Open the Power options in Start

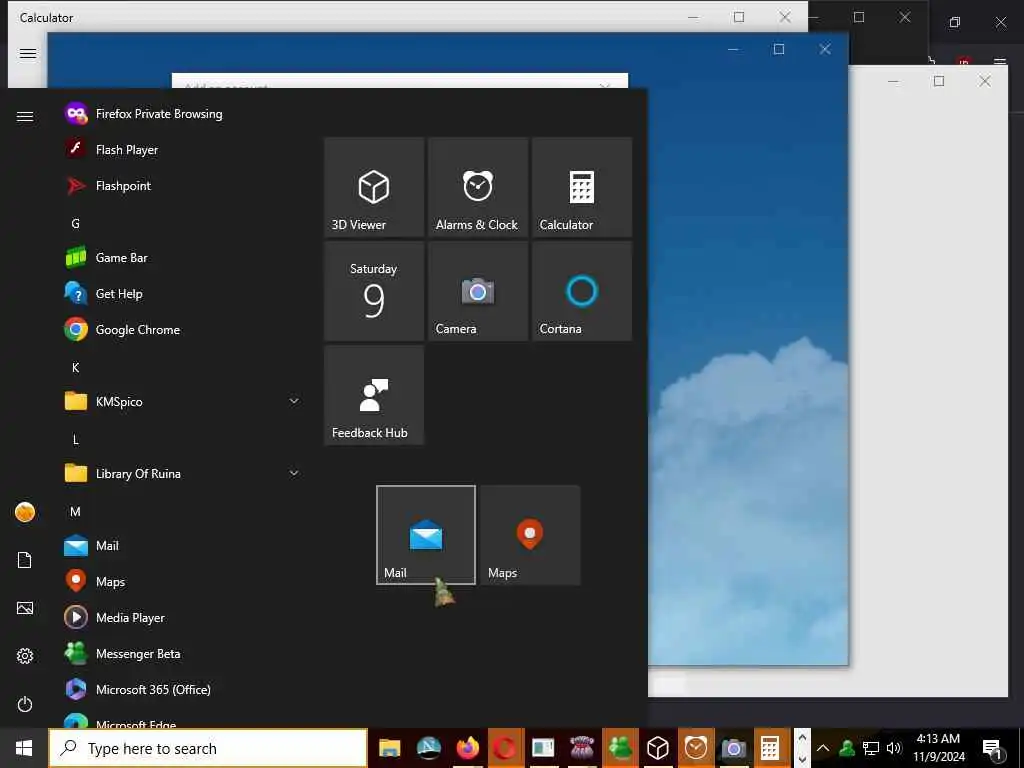[25, 704]
